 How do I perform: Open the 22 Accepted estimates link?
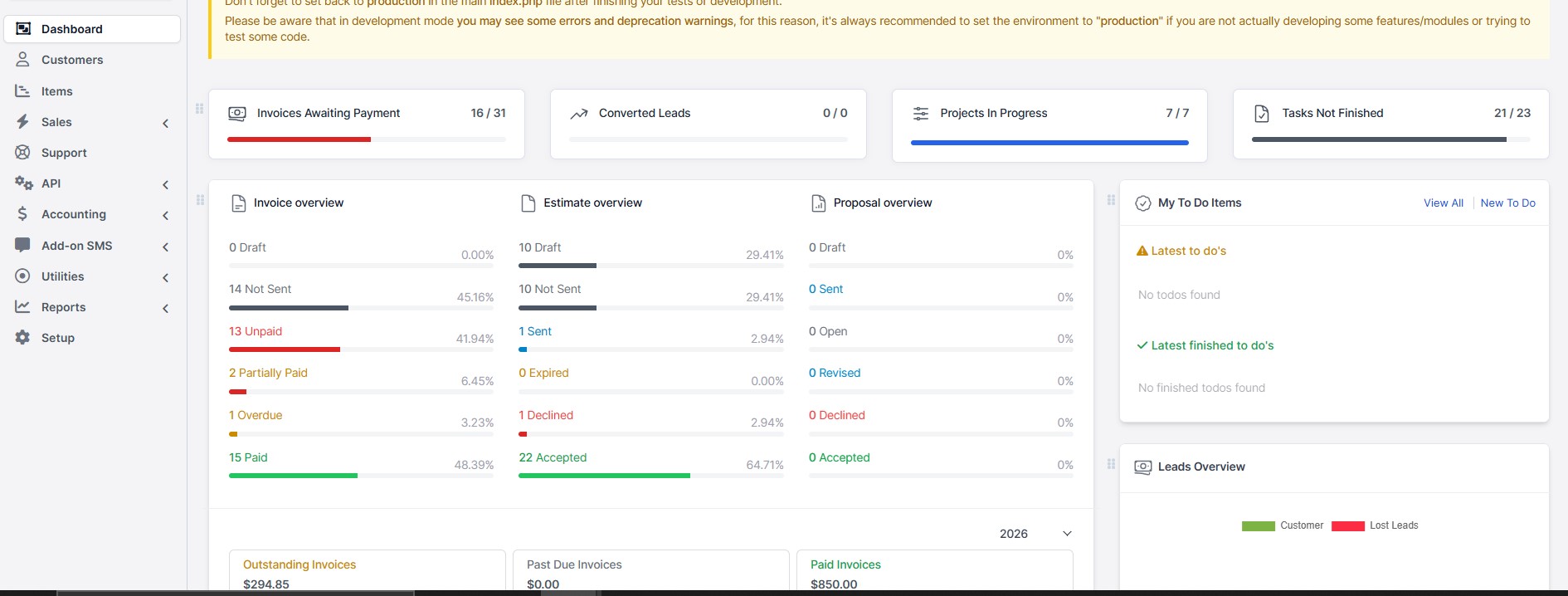[553, 457]
